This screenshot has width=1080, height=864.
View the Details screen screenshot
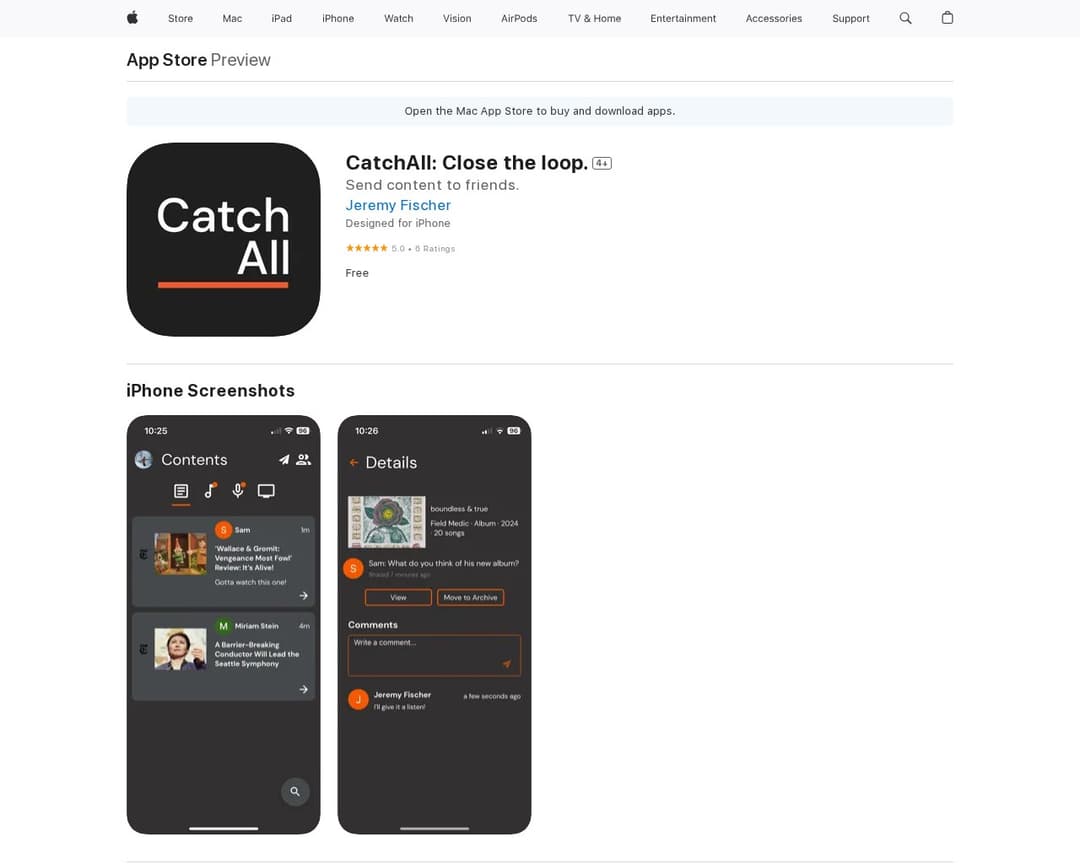pyautogui.click(x=435, y=624)
